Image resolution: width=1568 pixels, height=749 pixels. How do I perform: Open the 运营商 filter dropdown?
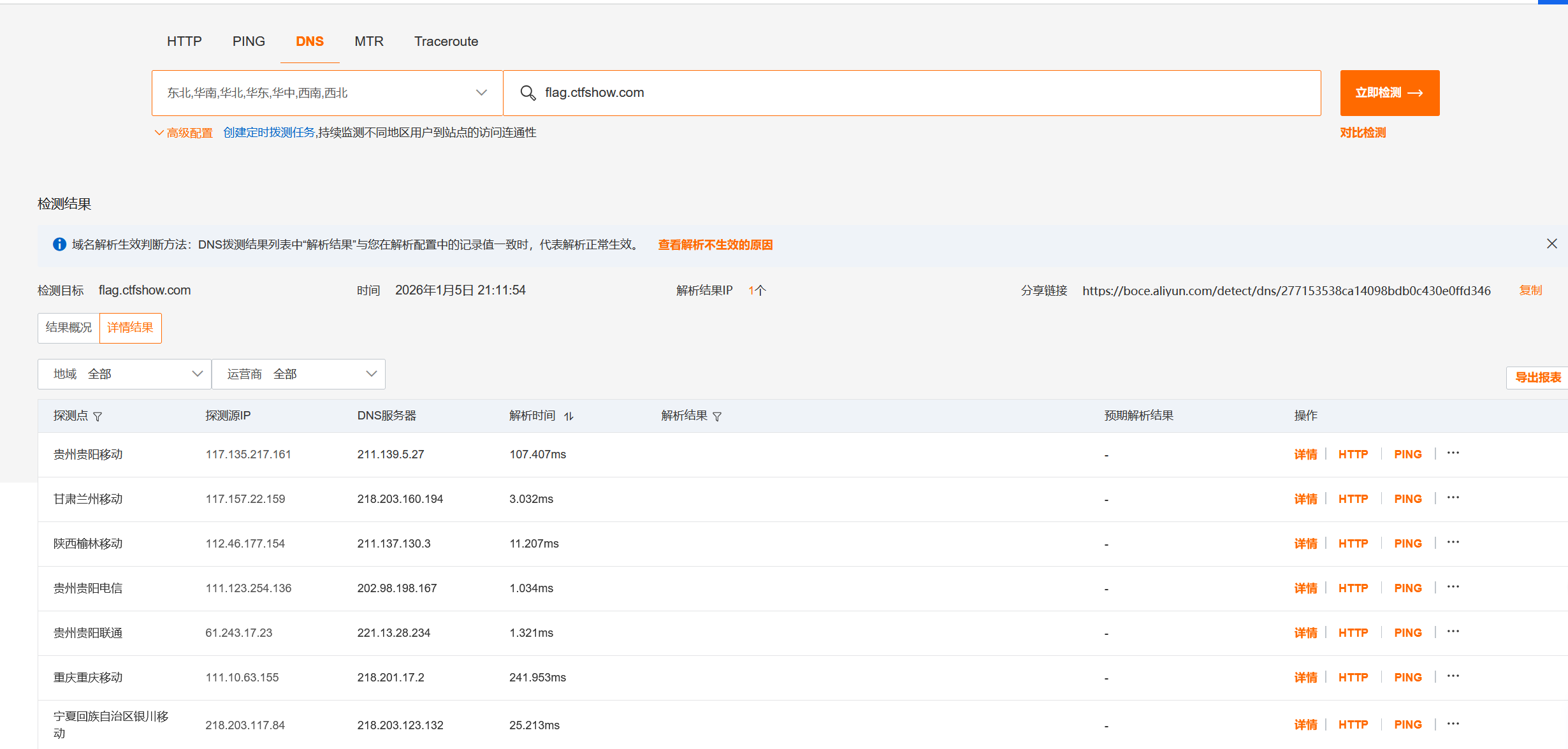point(298,374)
